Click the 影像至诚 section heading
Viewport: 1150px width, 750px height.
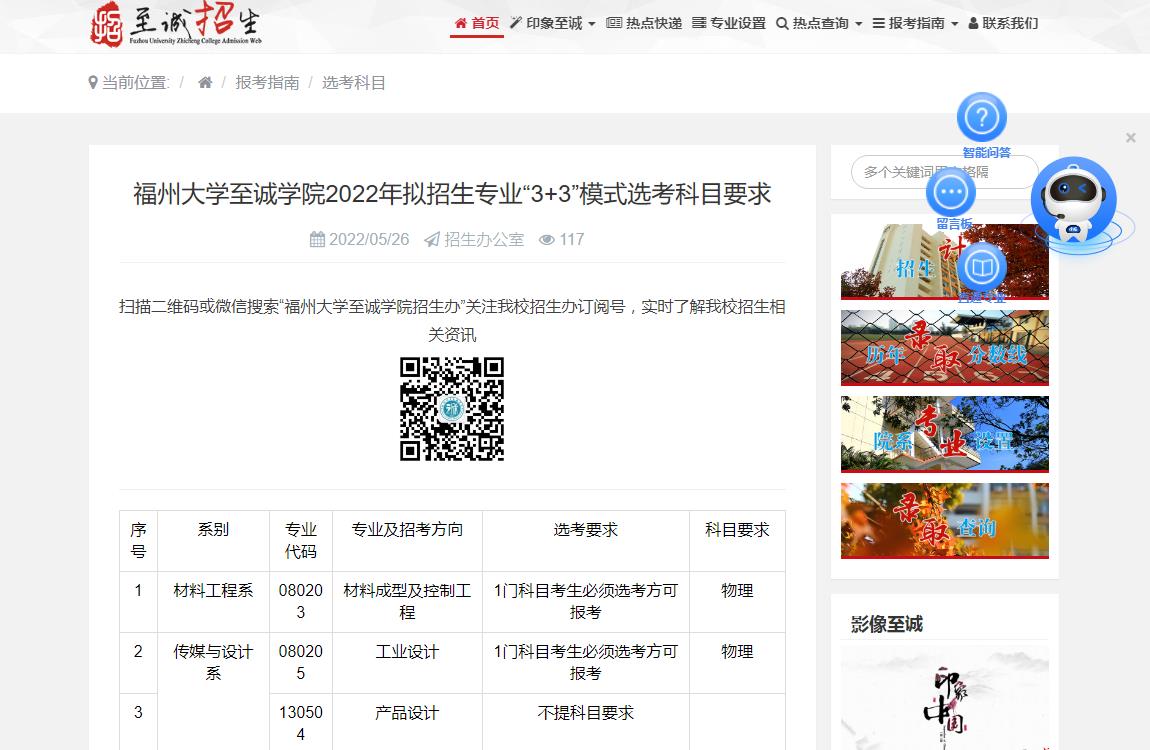[x=887, y=624]
